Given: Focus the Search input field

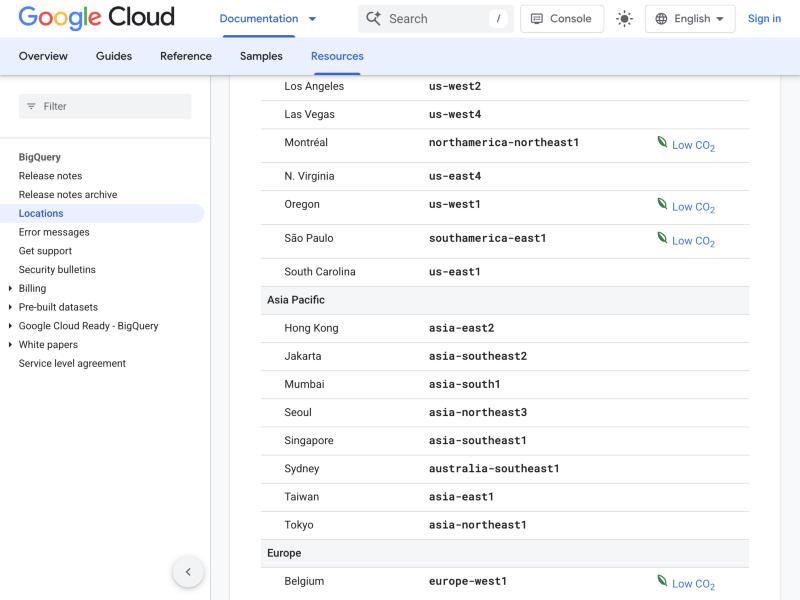Looking at the screenshot, I should point(436,19).
